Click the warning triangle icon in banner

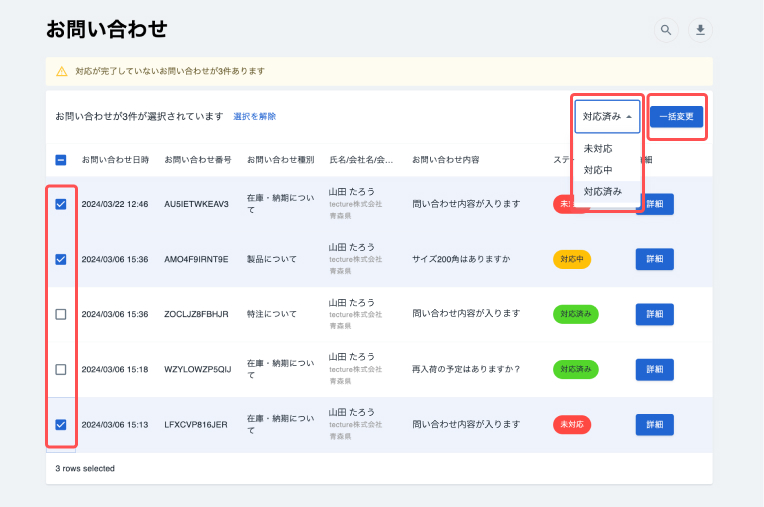[62, 71]
